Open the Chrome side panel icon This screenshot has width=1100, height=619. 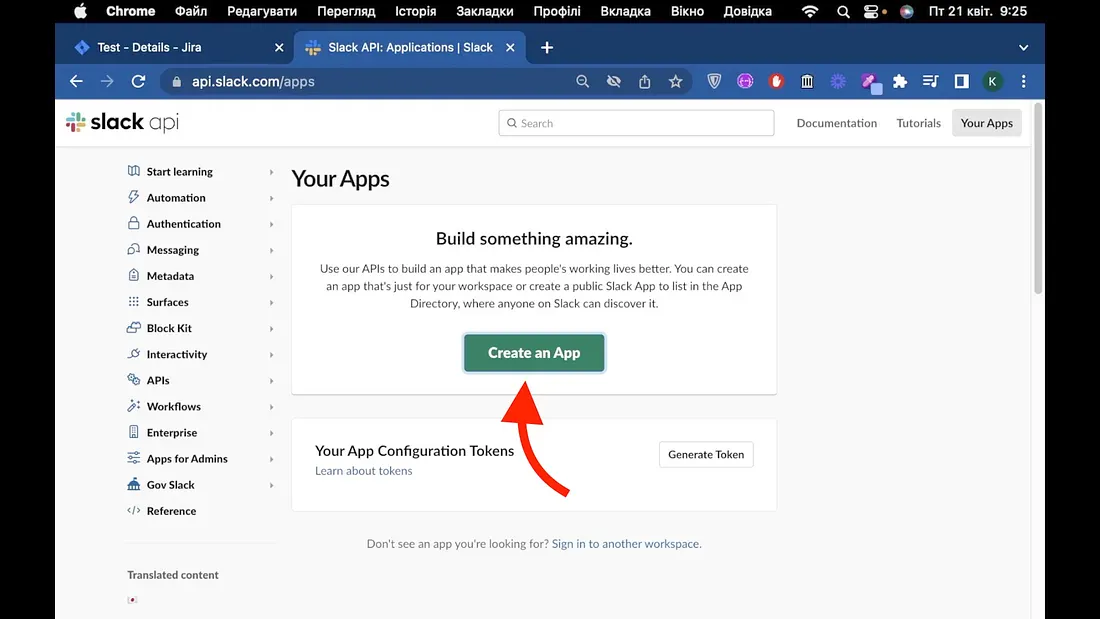962,81
